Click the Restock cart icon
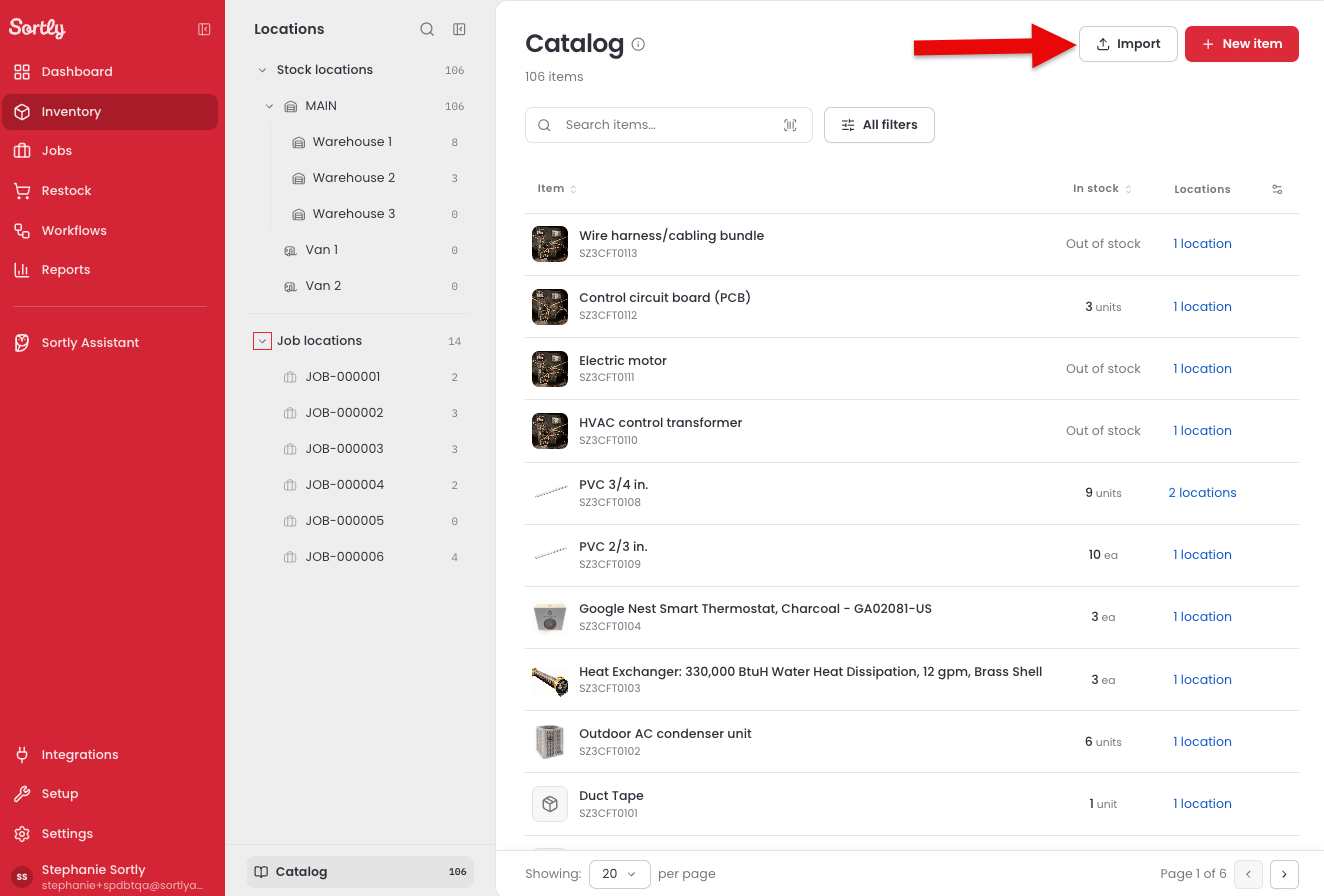This screenshot has height=896, width=1324. click(22, 191)
